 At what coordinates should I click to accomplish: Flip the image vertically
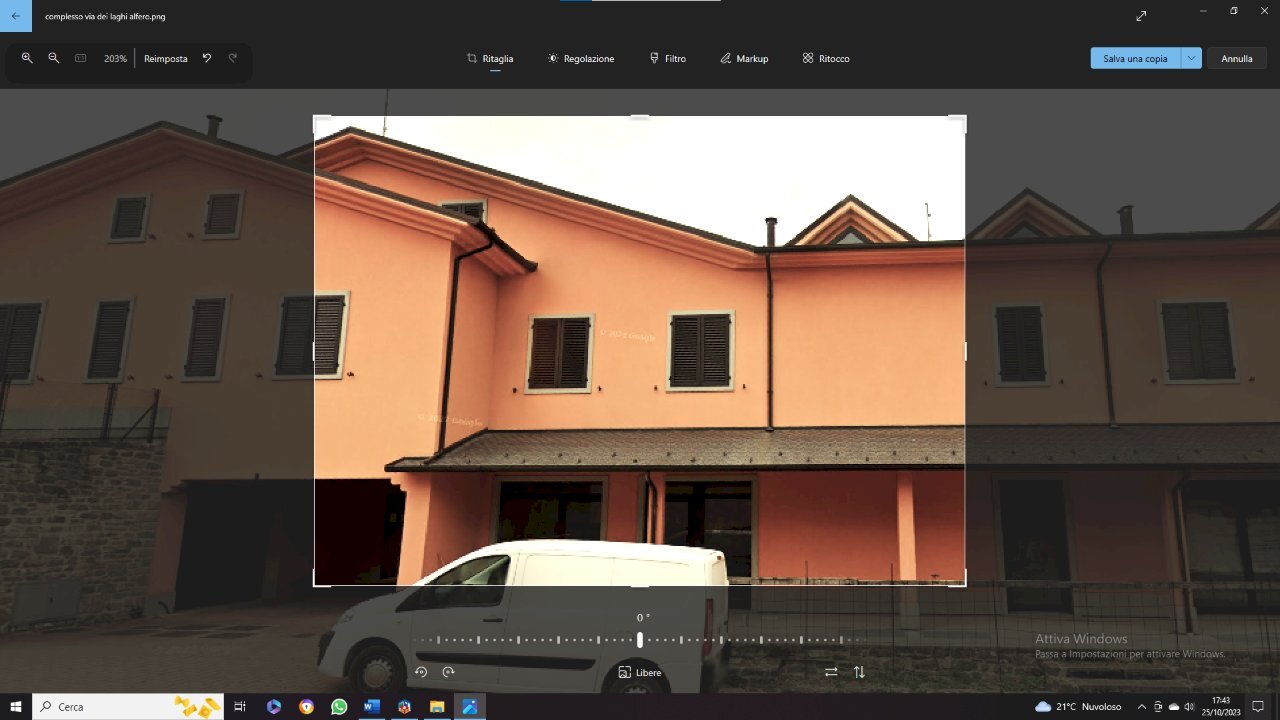point(859,672)
